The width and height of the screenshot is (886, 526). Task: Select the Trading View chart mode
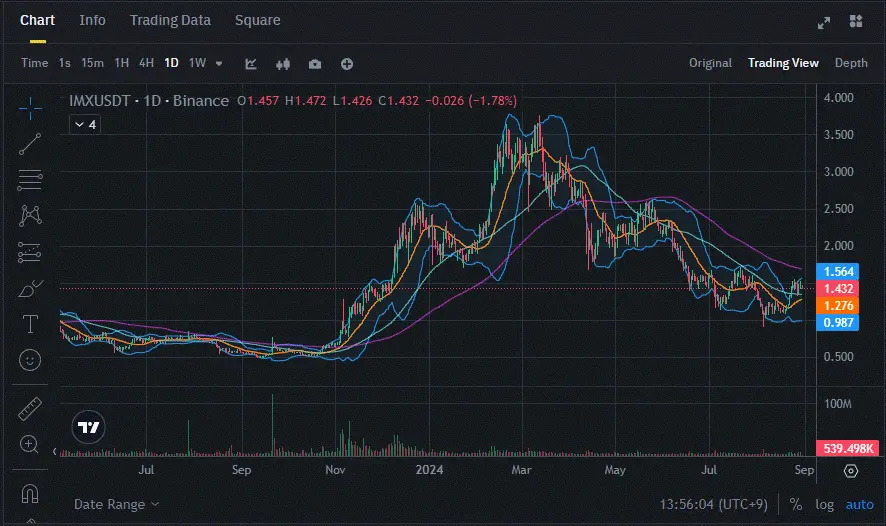[x=783, y=63]
